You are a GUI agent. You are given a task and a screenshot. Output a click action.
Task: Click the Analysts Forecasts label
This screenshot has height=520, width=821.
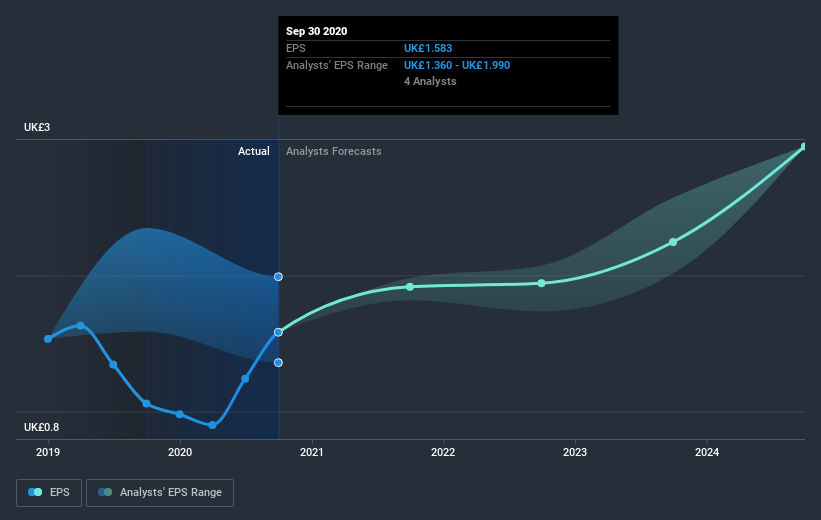[334, 151]
